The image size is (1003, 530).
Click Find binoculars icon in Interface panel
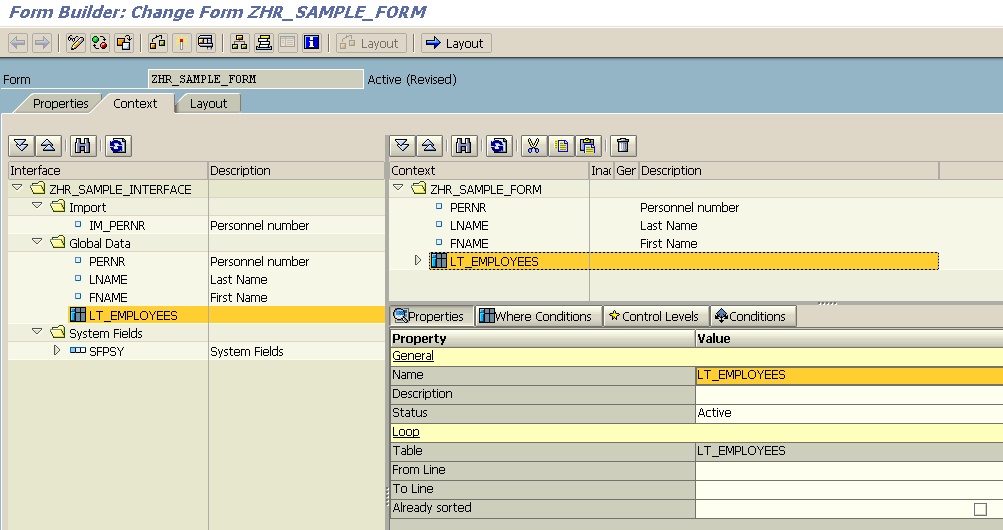click(x=83, y=146)
